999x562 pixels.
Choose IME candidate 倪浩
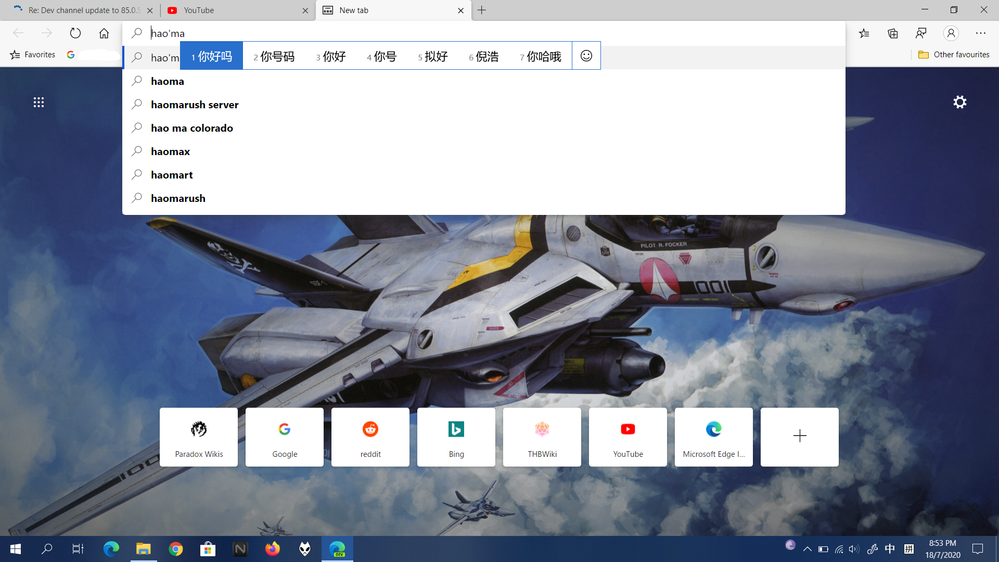[x=484, y=56]
